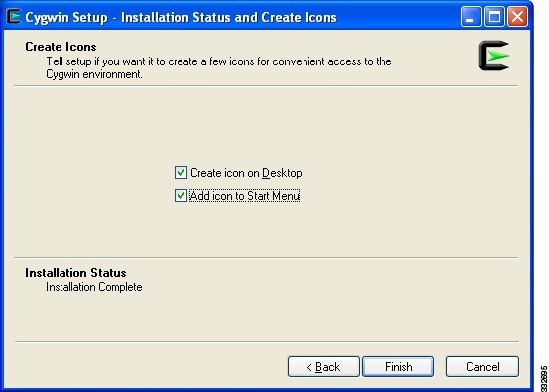Screen dimensions: 549x392
Task: Cancel the Cygwin setup
Action: tap(482, 366)
